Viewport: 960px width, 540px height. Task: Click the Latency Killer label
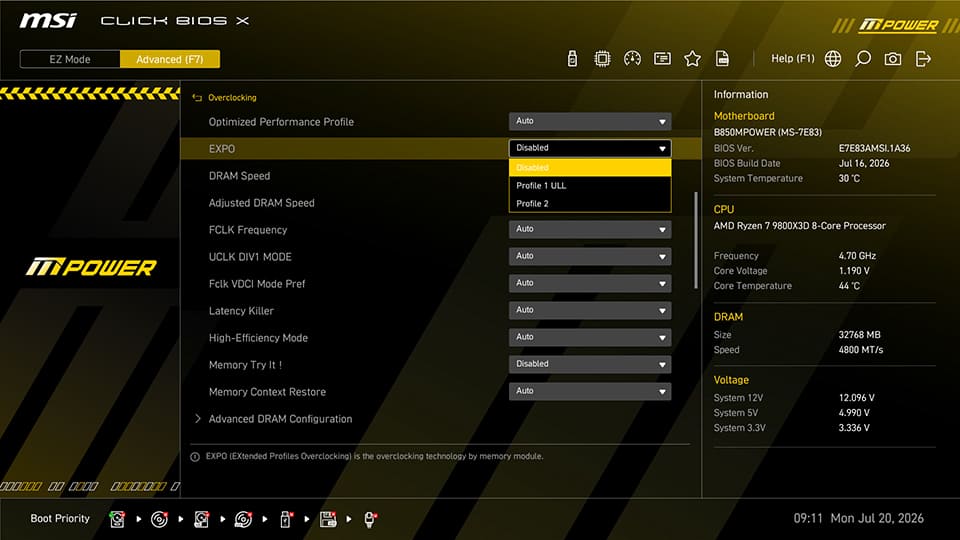tap(241, 310)
